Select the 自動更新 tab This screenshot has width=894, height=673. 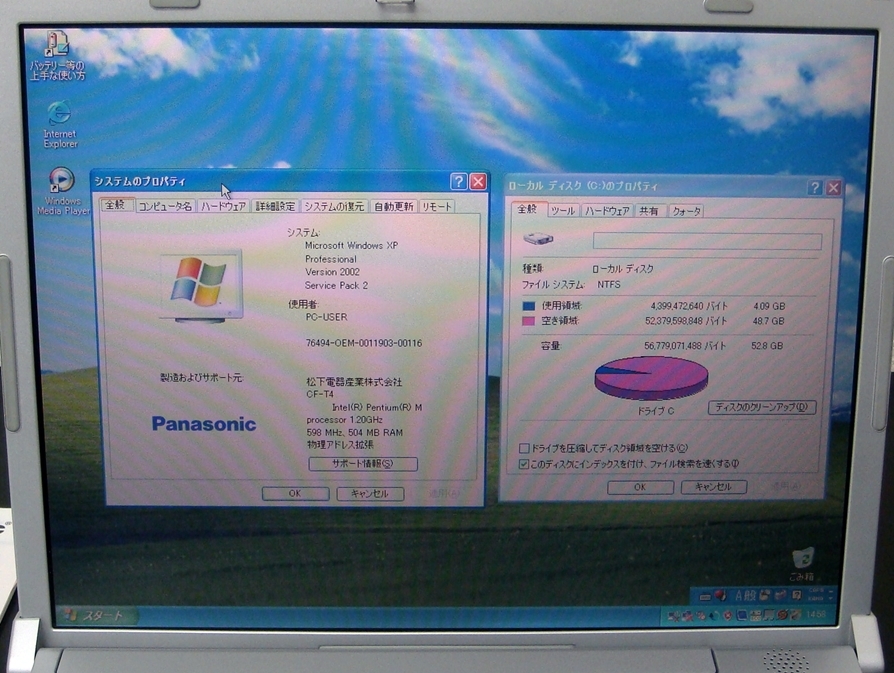click(393, 206)
